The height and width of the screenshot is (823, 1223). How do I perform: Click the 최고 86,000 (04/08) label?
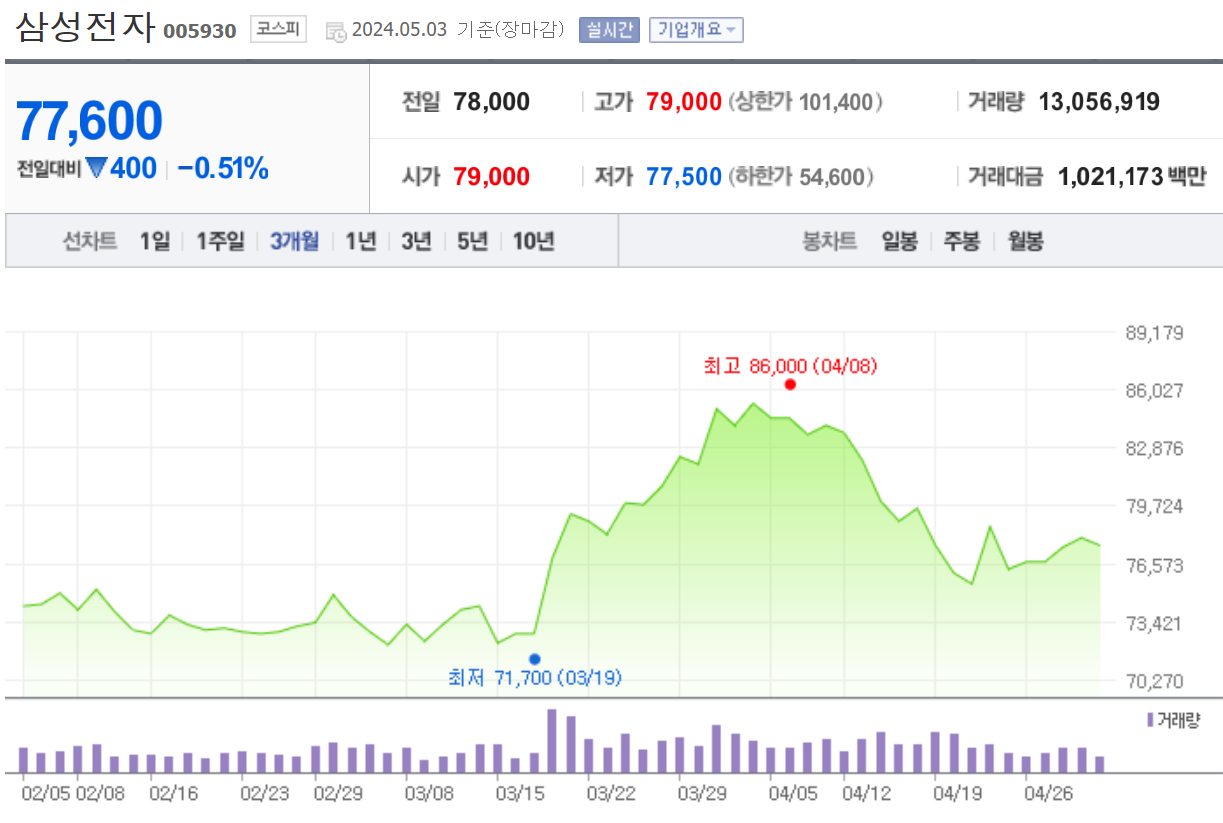pos(790,366)
